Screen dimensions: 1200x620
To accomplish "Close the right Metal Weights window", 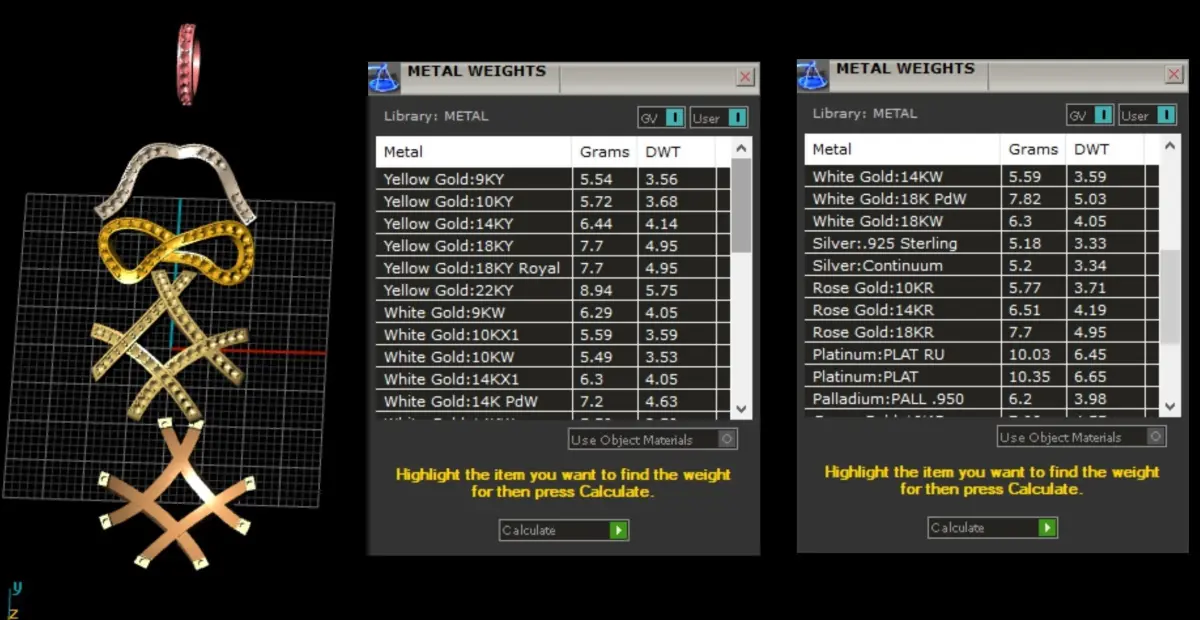I will click(1175, 75).
